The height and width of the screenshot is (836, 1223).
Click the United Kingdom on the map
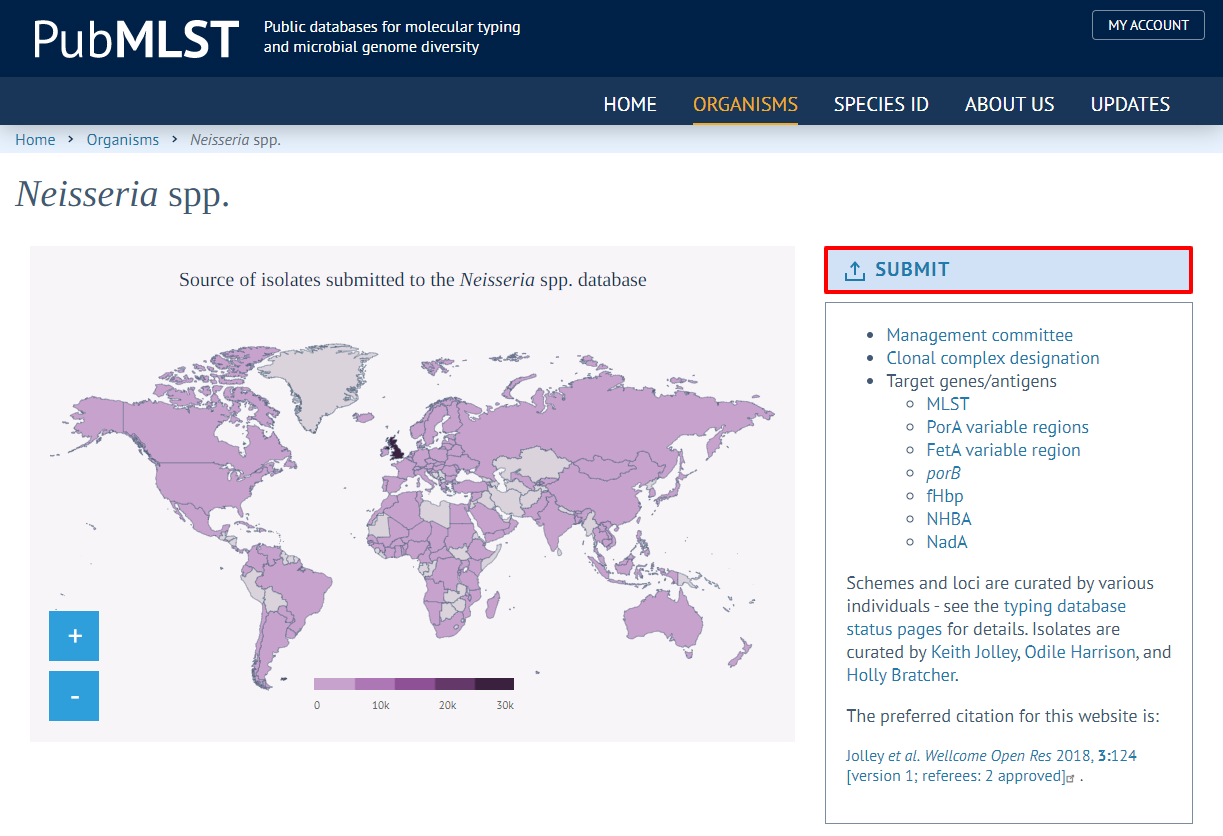click(396, 446)
